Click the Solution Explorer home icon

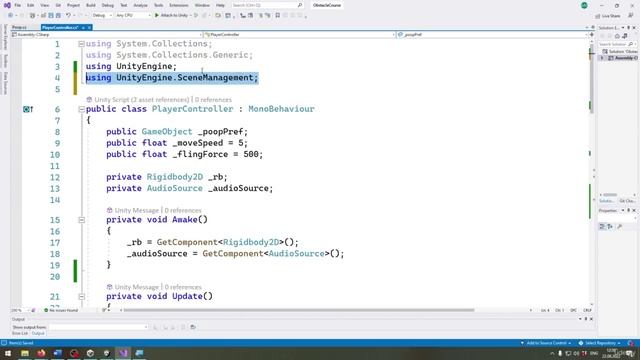click(617, 36)
